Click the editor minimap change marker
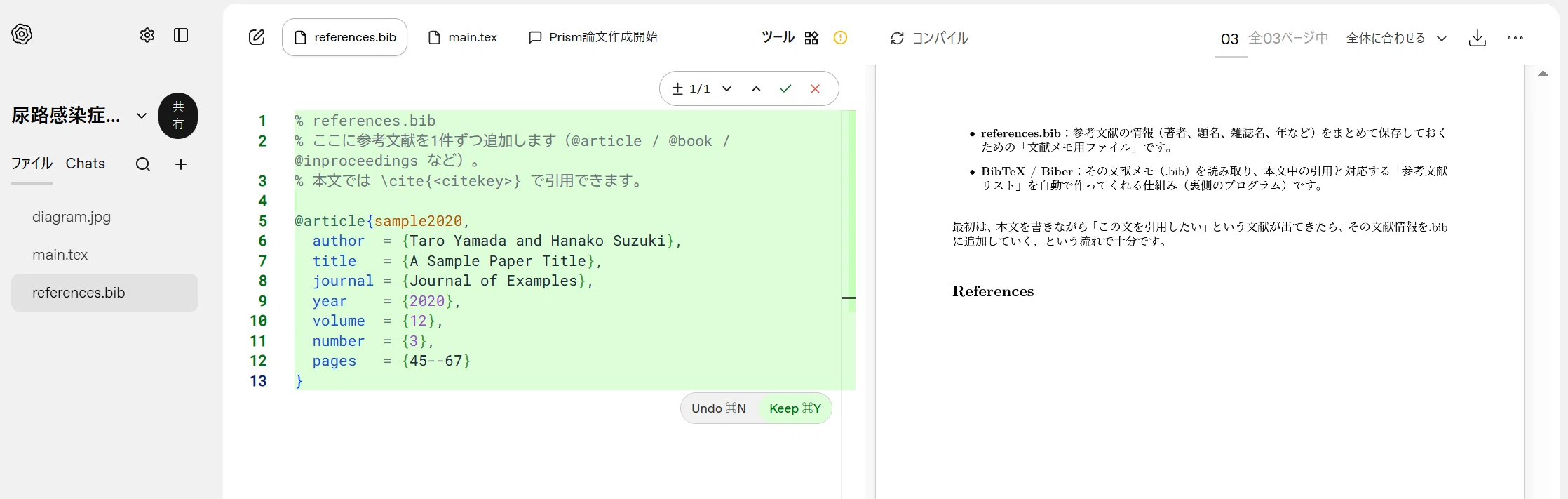1568x499 pixels. pos(849,298)
